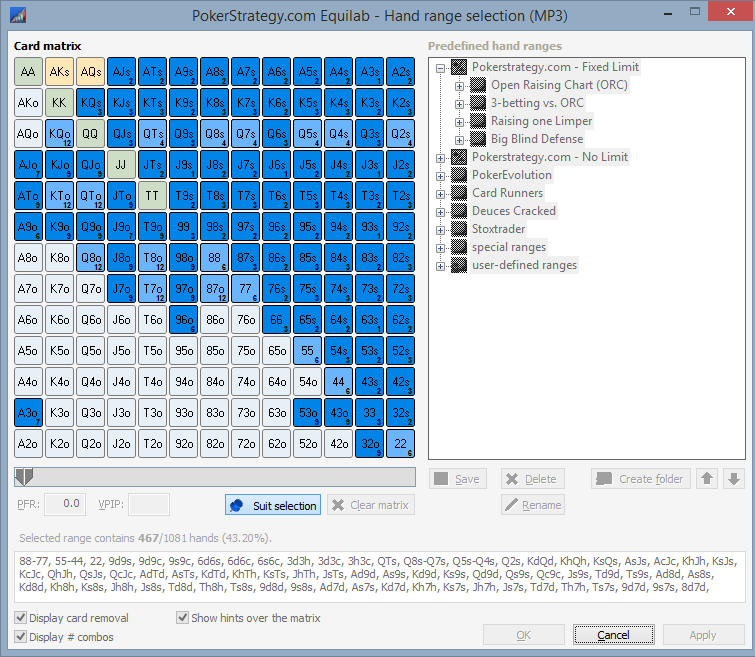The image size is (755, 657).
Task: Click the PFR input field
Action: (65, 504)
